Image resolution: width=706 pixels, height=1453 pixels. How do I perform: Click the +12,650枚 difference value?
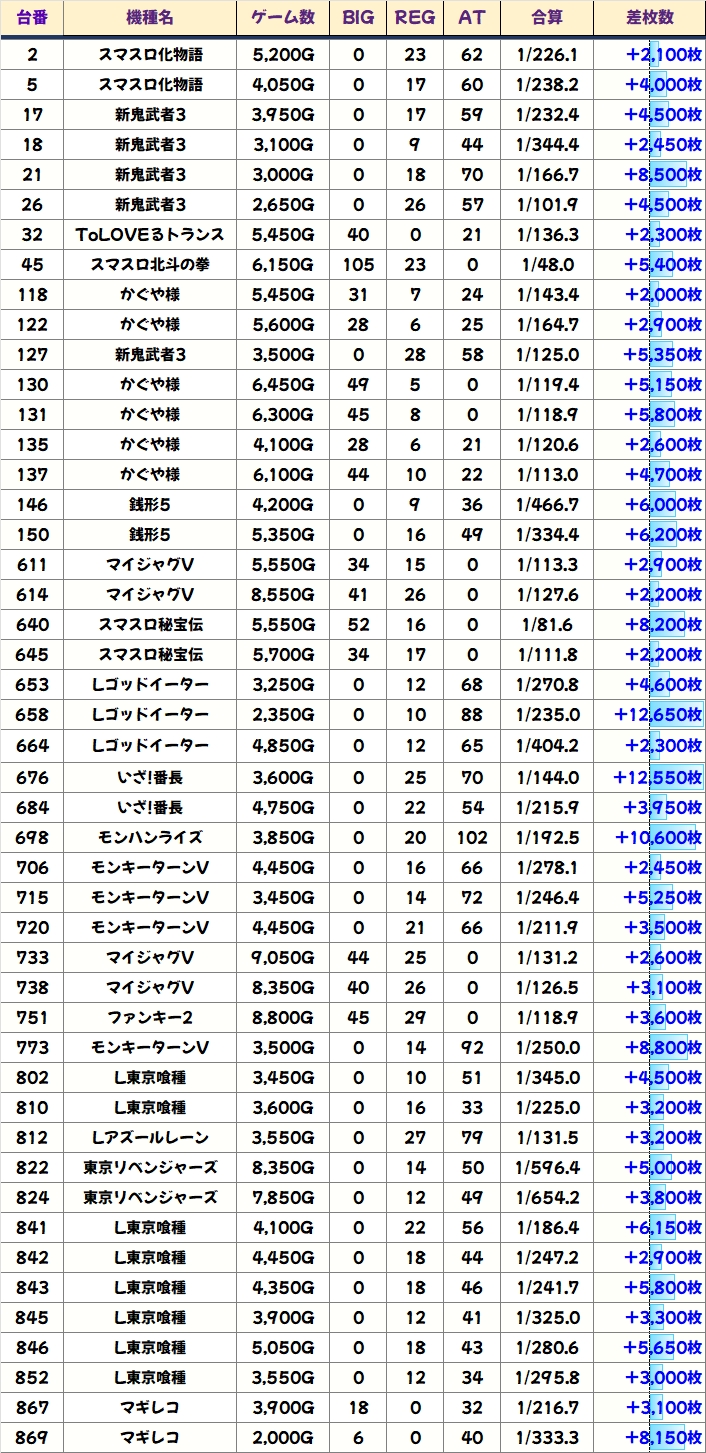pyautogui.click(x=658, y=715)
